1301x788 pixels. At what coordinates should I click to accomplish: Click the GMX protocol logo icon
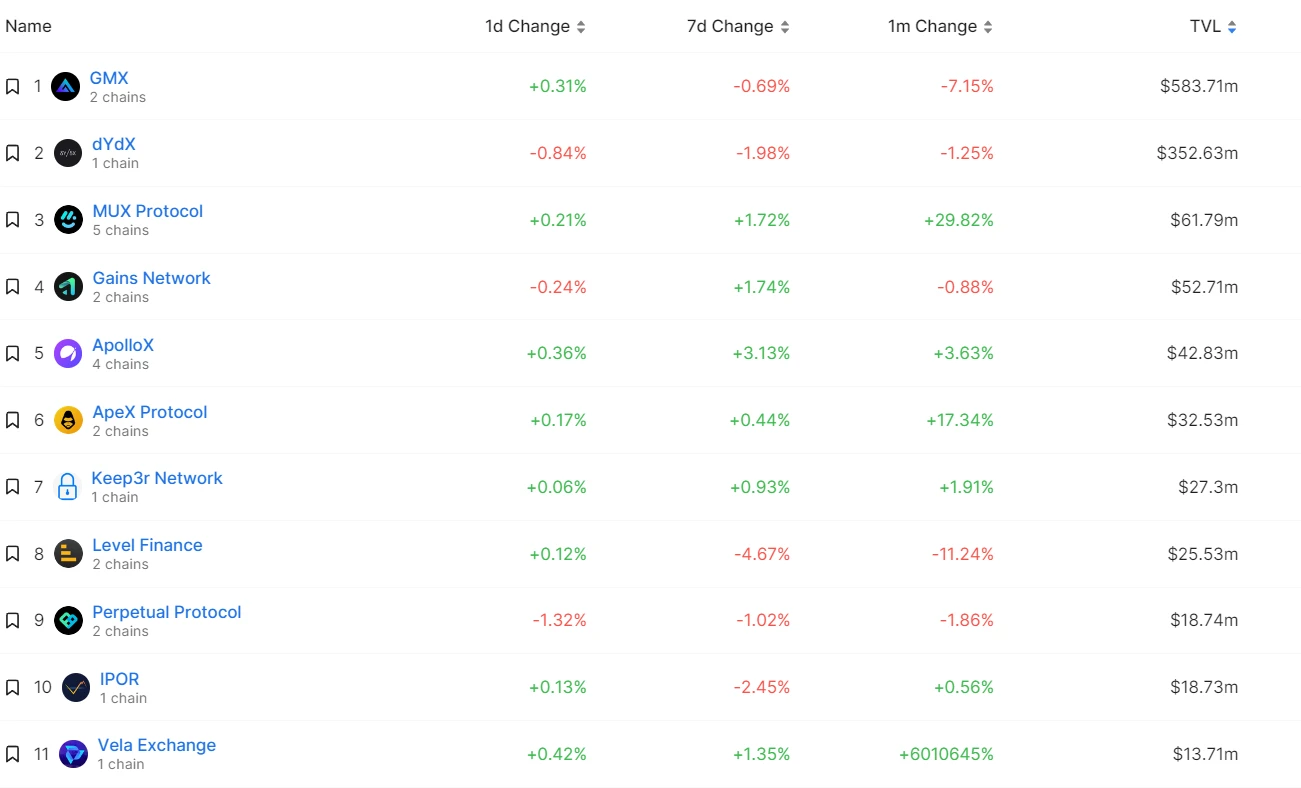65,87
